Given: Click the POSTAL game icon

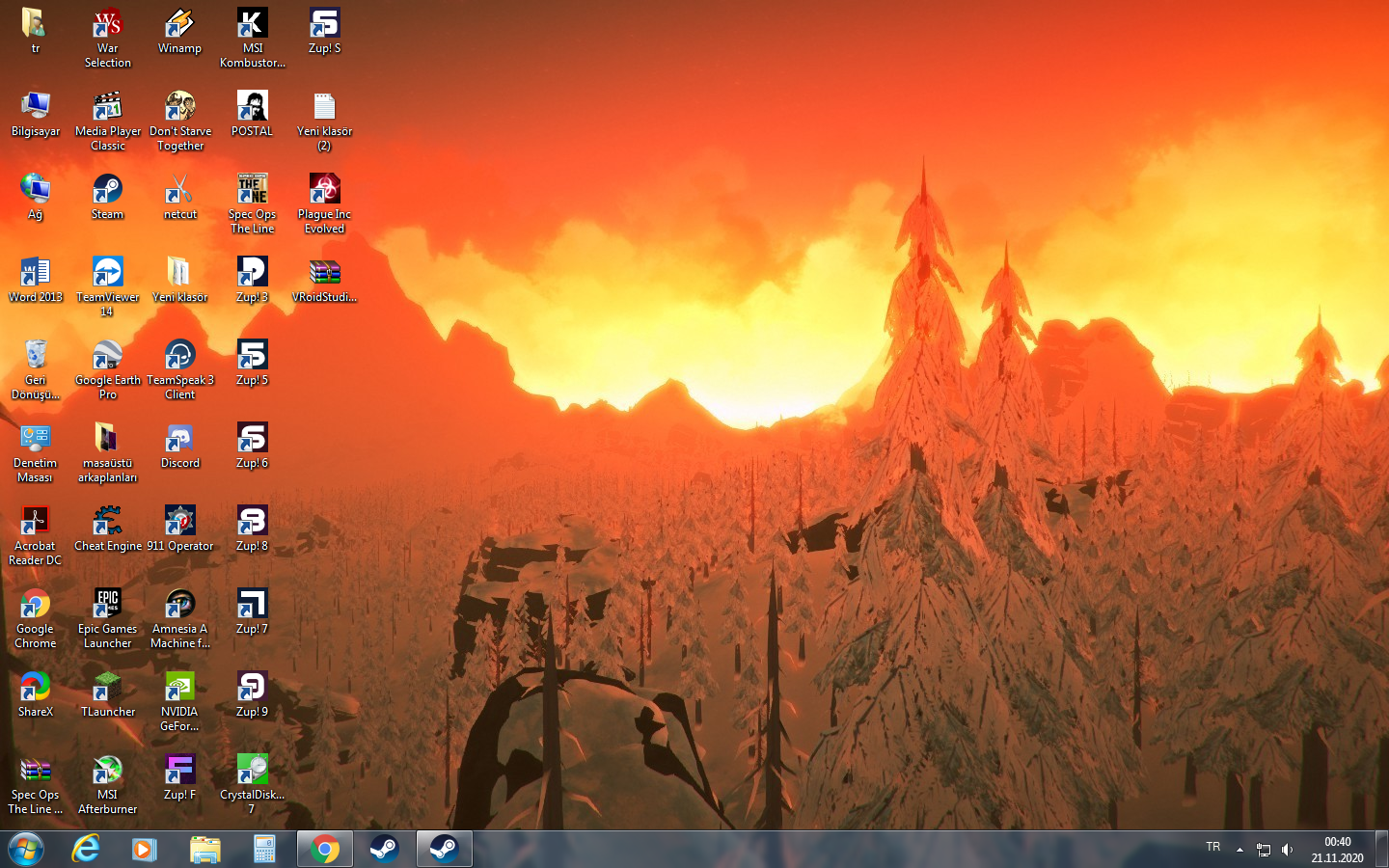Looking at the screenshot, I should [253, 114].
